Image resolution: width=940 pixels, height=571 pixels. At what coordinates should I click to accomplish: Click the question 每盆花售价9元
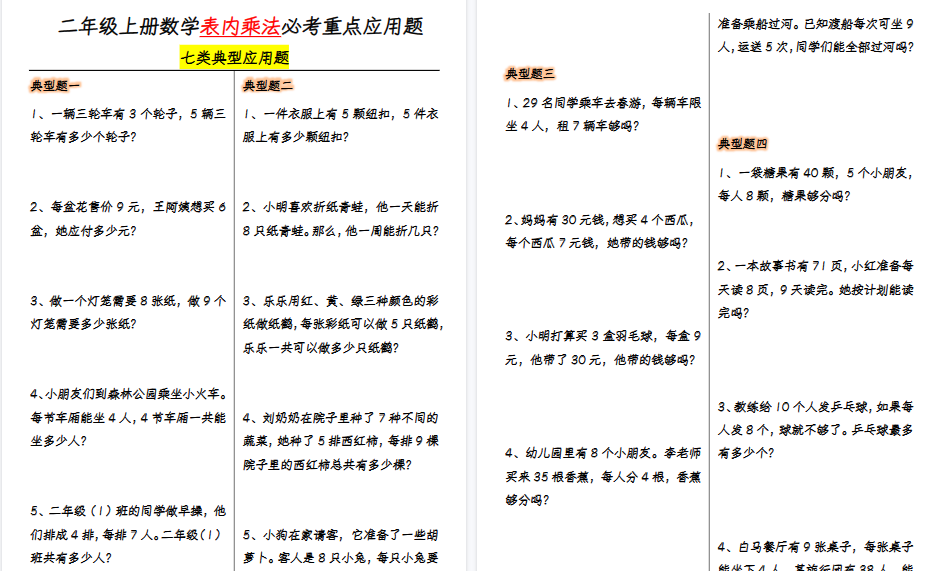pos(128,219)
